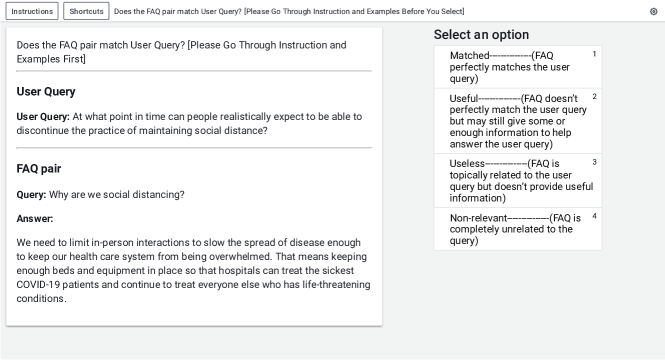Click the 'Select an option' heading

coord(481,35)
